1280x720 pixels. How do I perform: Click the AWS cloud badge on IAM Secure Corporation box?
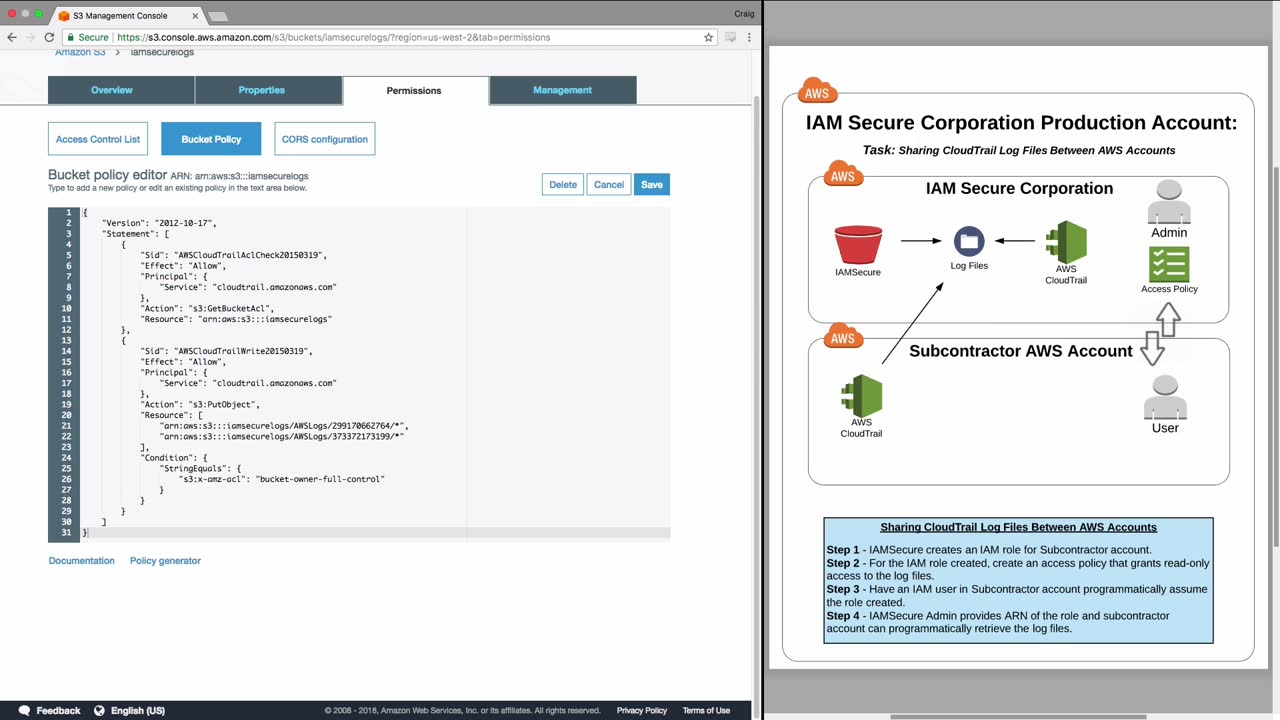(843, 173)
